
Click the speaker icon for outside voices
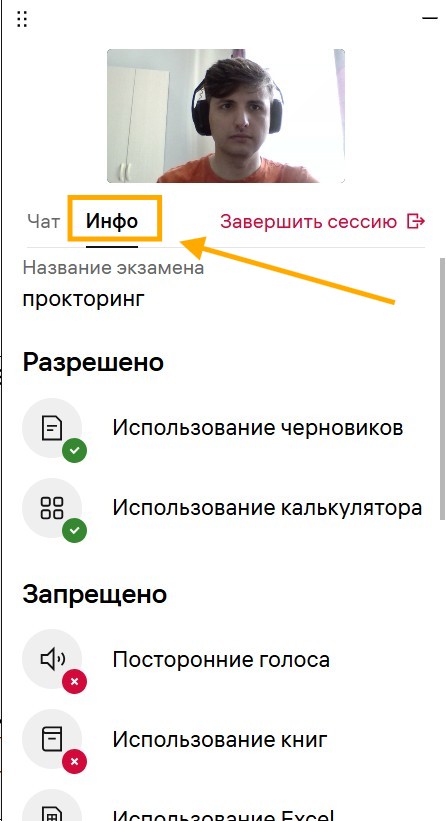tap(52, 659)
